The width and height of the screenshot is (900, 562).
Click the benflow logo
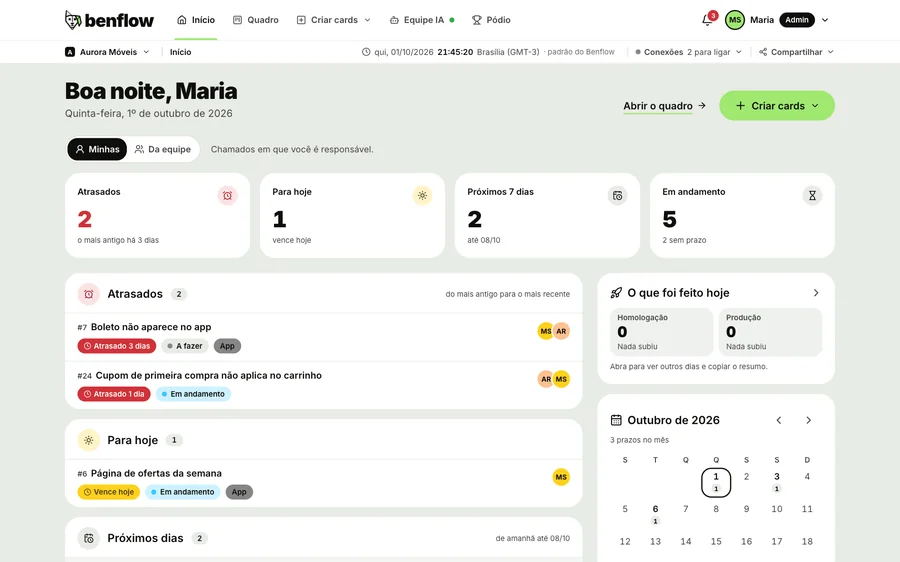pos(109,20)
